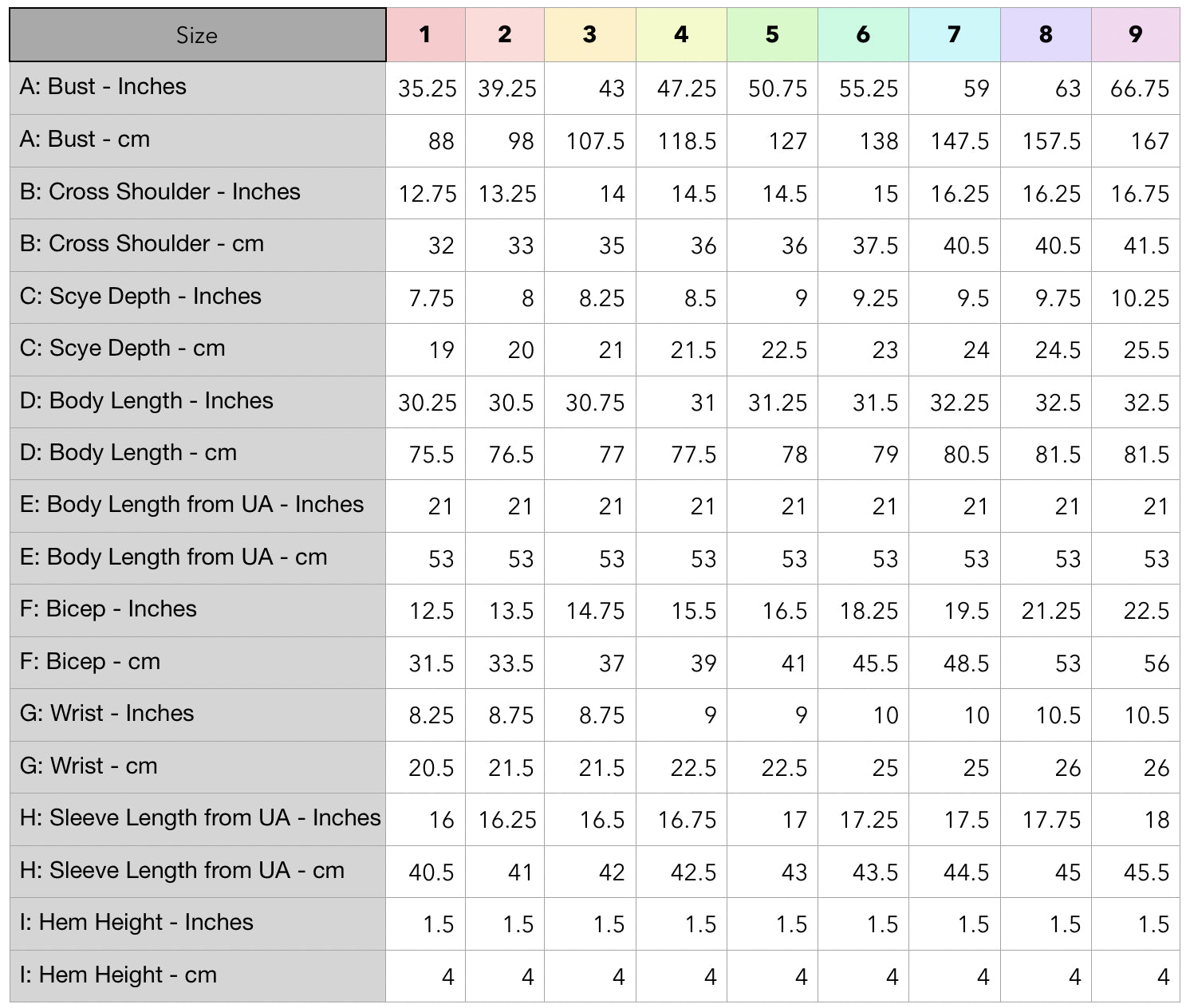The width and height of the screenshot is (1190, 1008).
Task: Select the F: Bicep - Inches row label
Action: (x=108, y=609)
